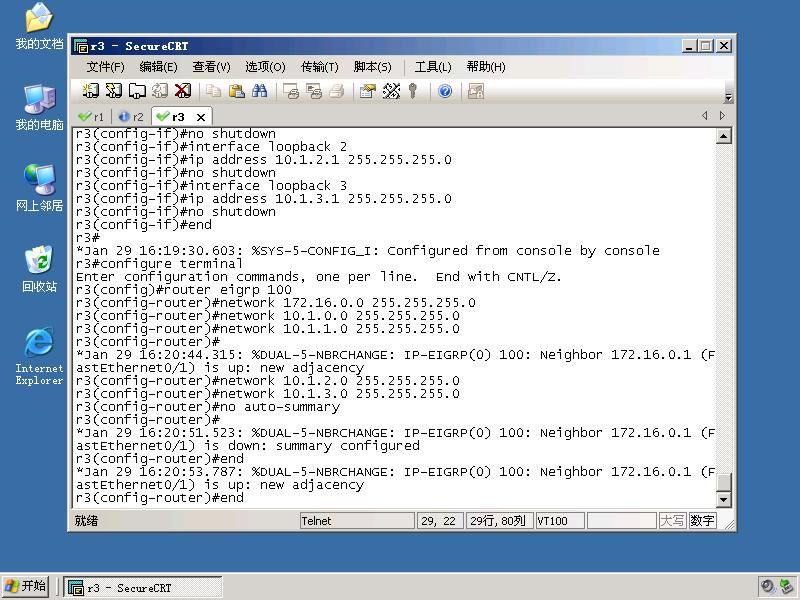Open the 编辑(E) menu
The height and width of the screenshot is (600, 800).
coord(158,67)
